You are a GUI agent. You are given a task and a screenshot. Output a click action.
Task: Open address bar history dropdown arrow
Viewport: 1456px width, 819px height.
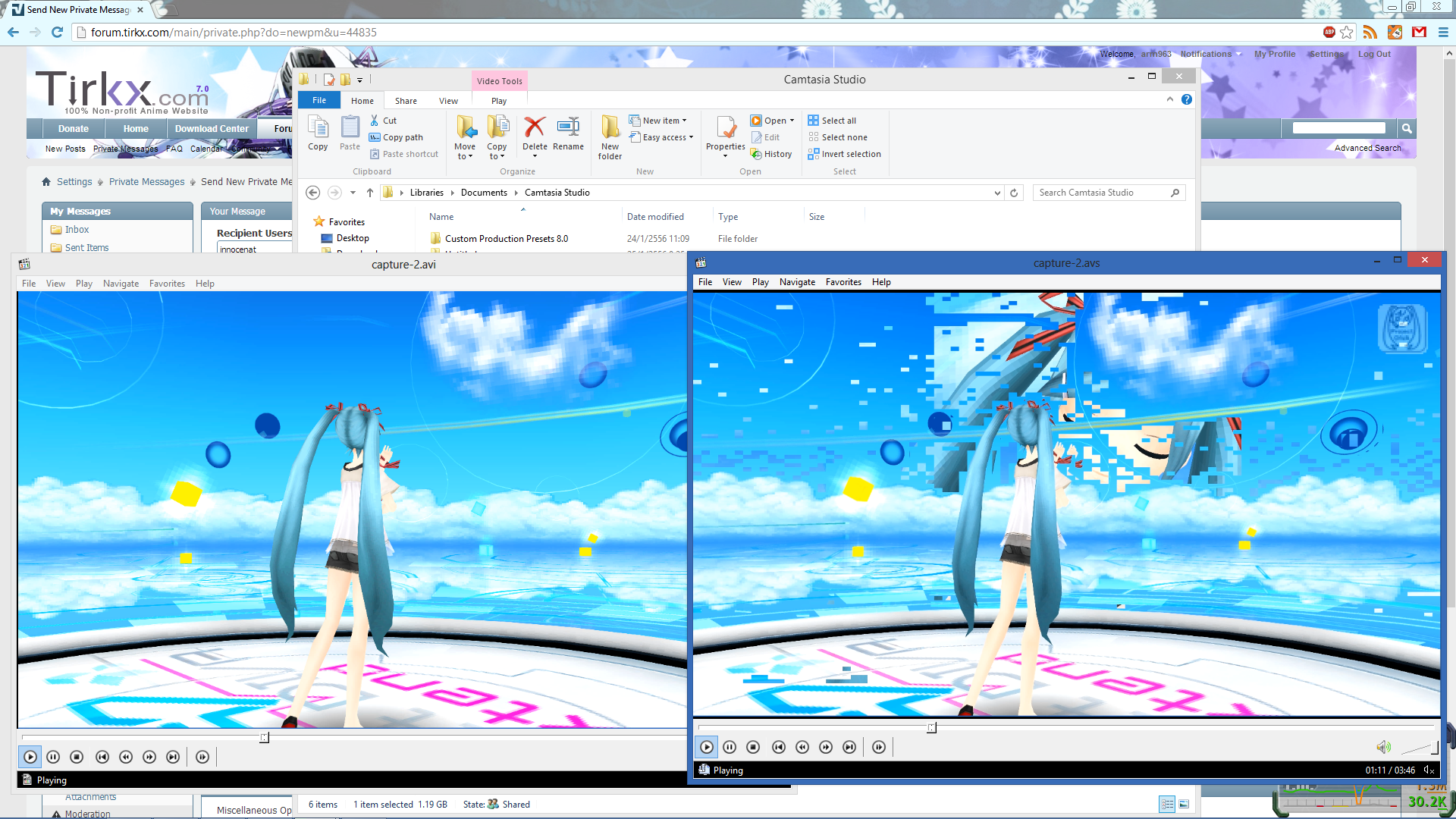click(997, 193)
